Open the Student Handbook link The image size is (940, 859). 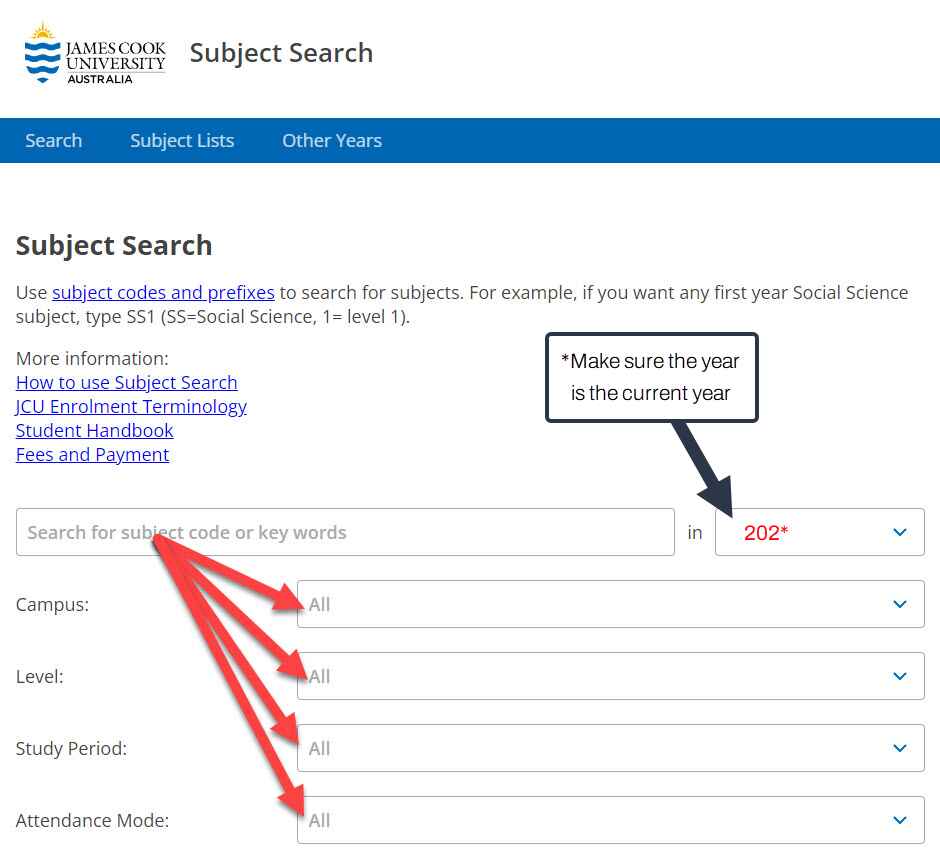(x=95, y=430)
